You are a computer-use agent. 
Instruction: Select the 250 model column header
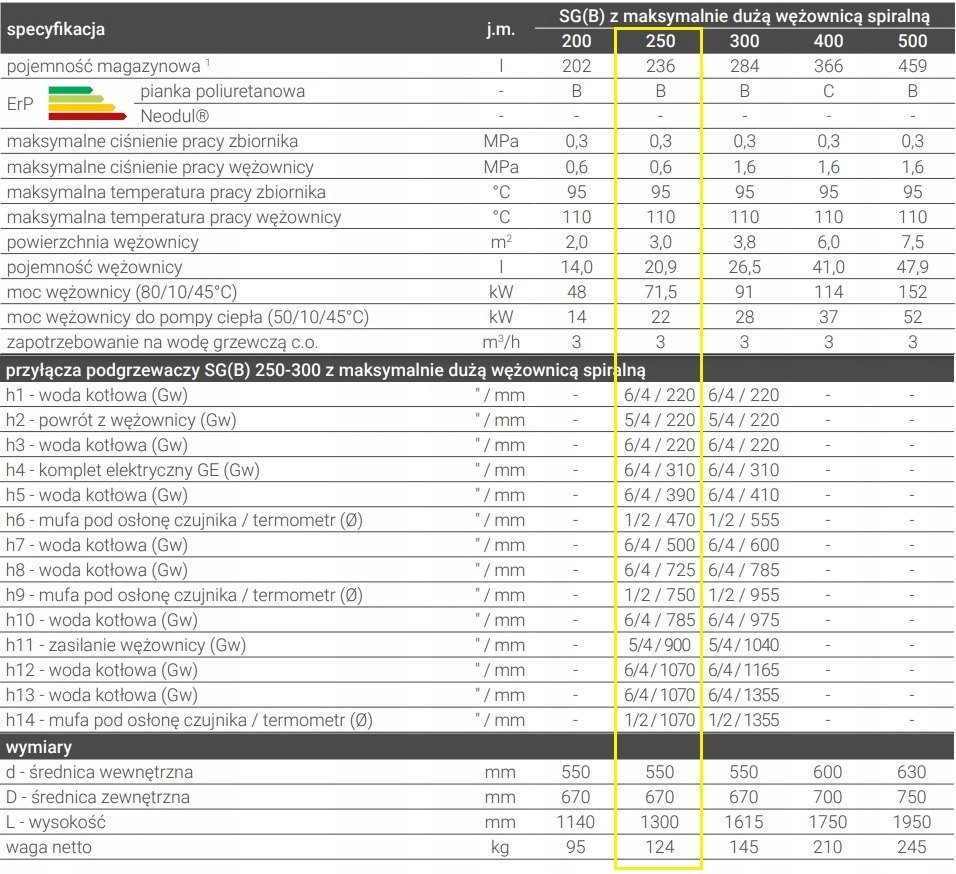pyautogui.click(x=660, y=41)
